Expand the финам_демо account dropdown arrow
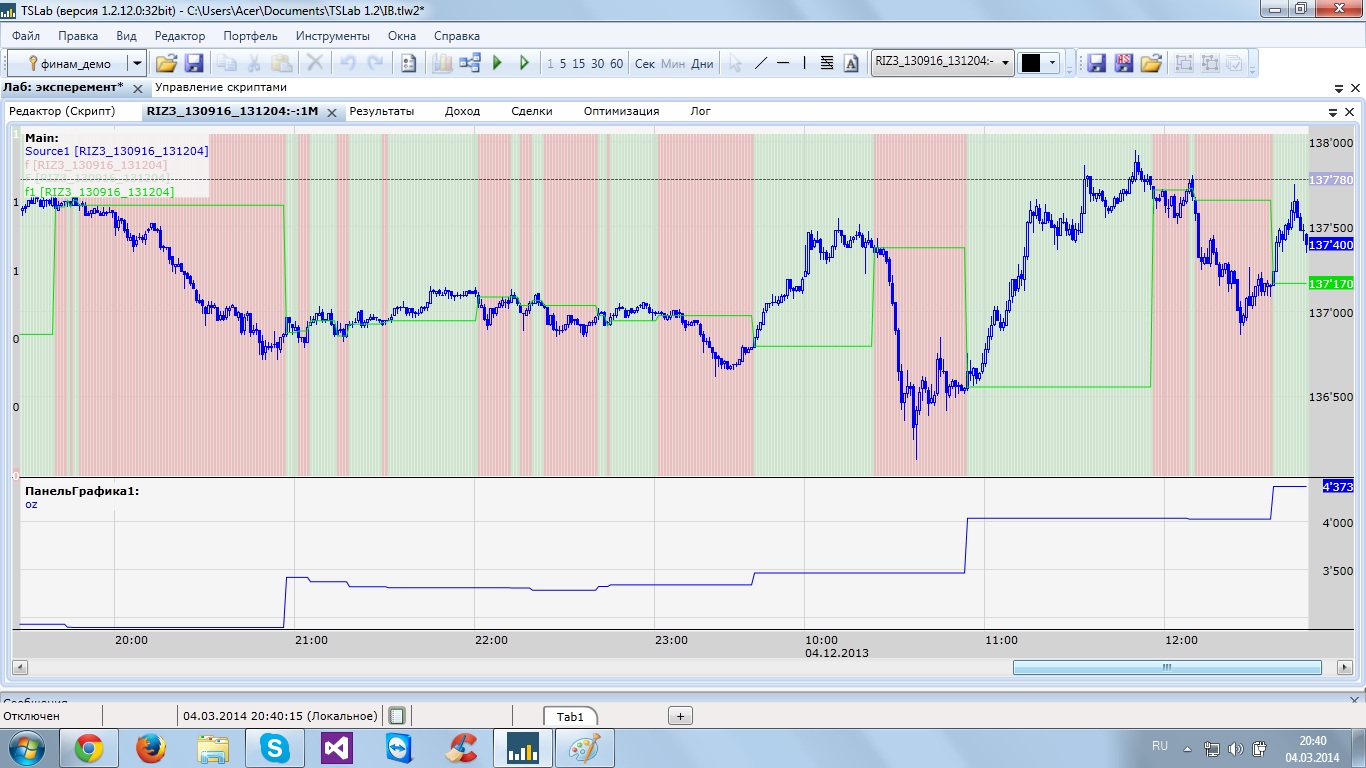 click(137, 63)
